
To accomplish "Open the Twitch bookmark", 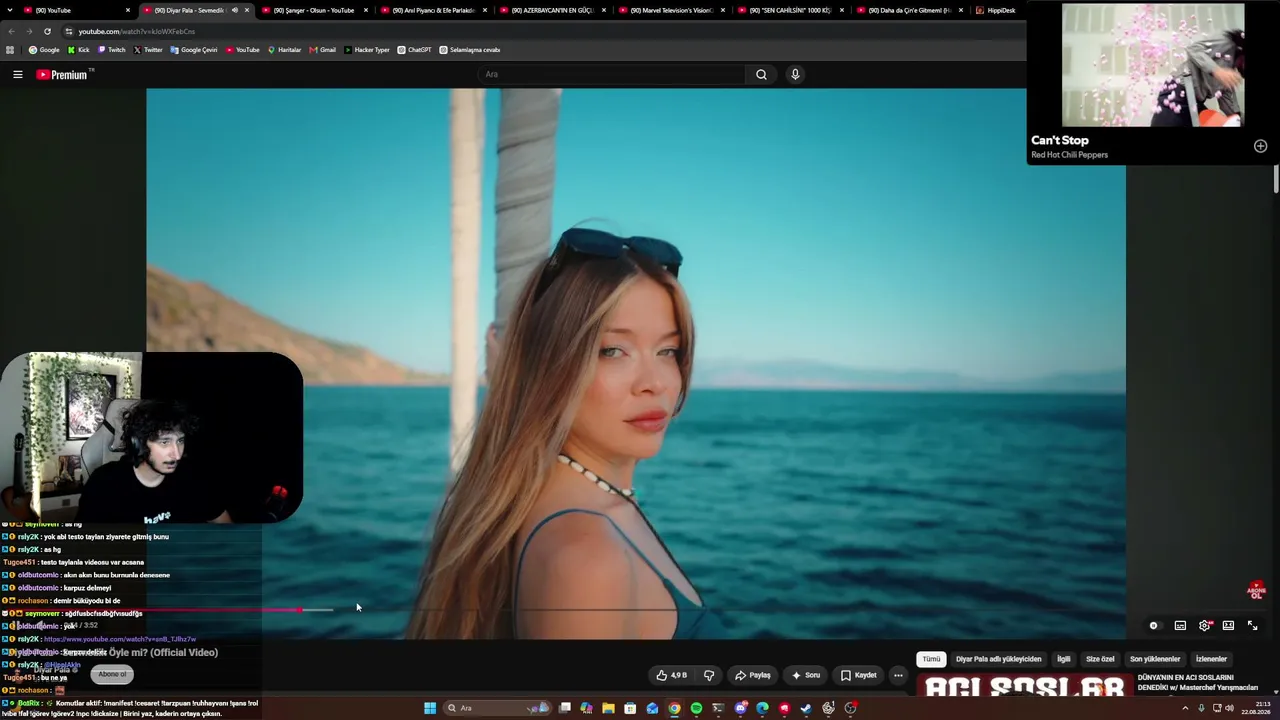I will tap(112, 50).
